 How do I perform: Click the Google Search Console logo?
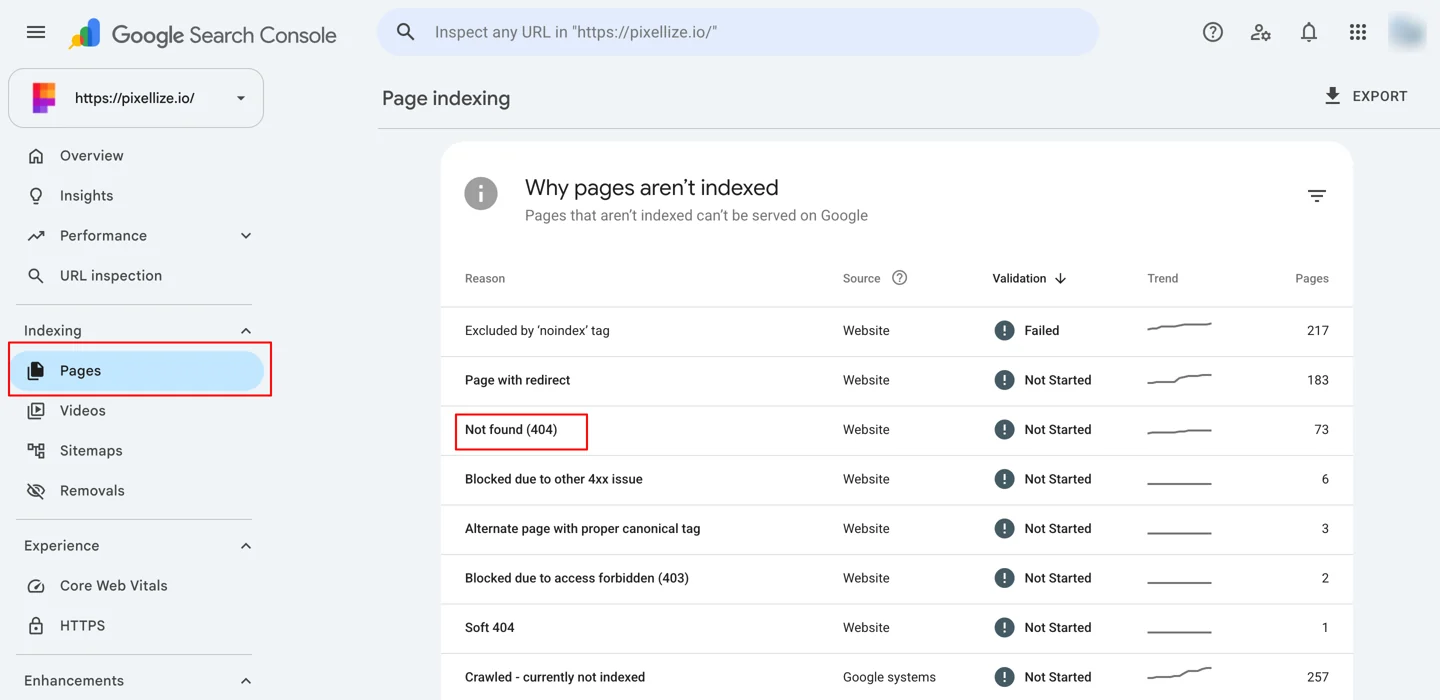click(x=203, y=34)
